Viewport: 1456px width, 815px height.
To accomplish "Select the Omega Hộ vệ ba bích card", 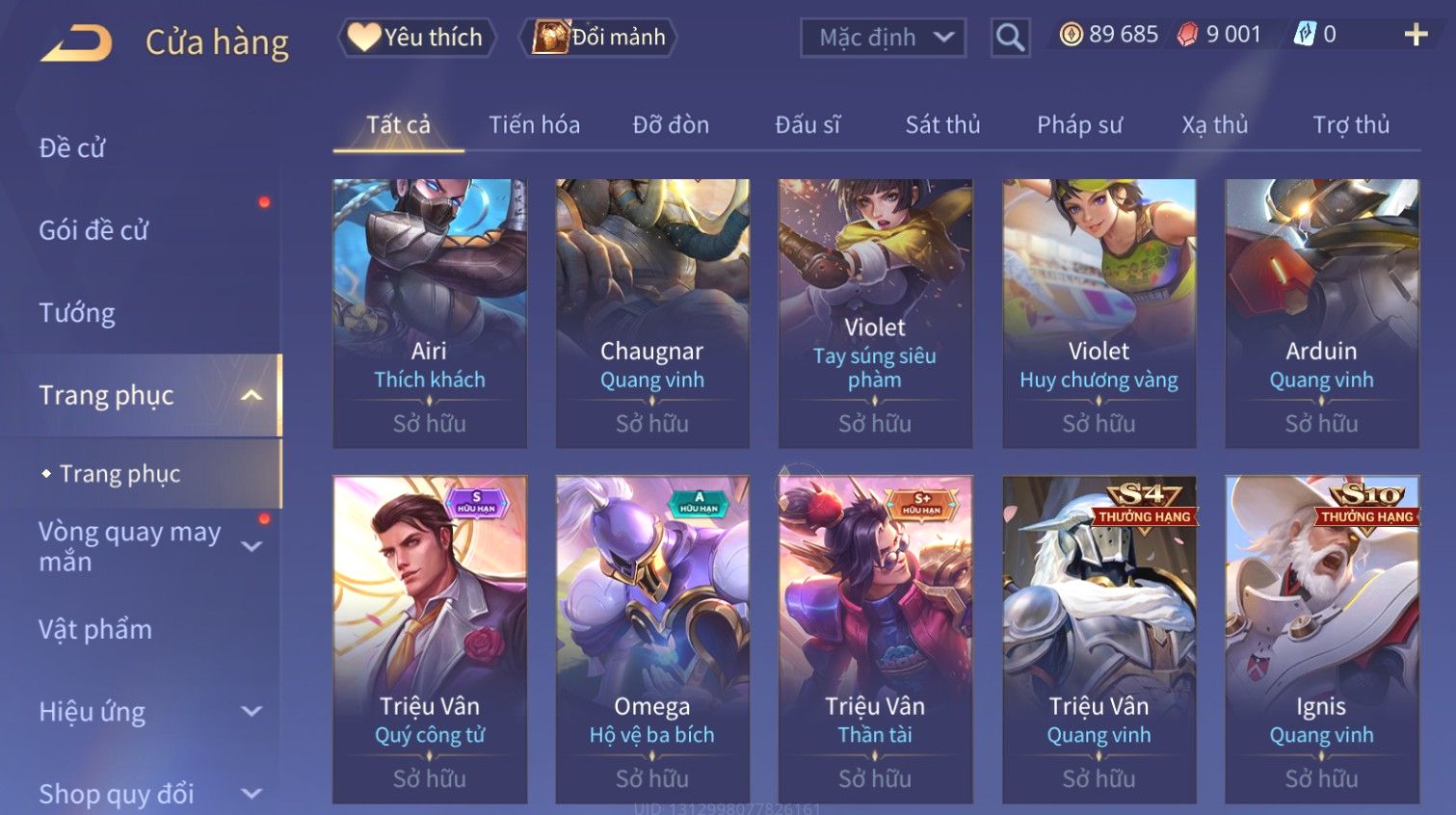I will [652, 639].
